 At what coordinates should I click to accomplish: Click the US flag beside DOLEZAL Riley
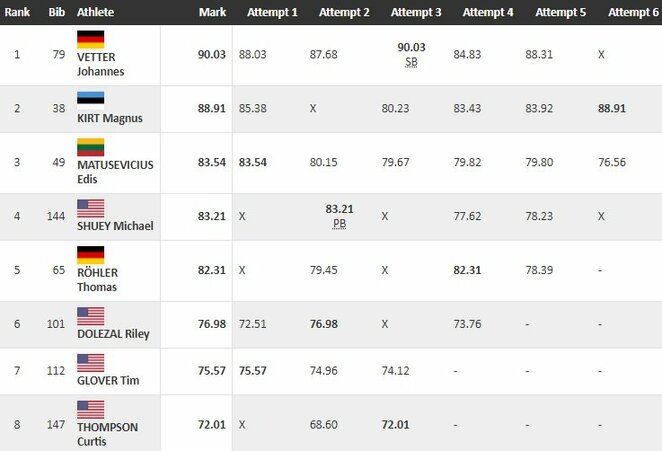[90, 316]
